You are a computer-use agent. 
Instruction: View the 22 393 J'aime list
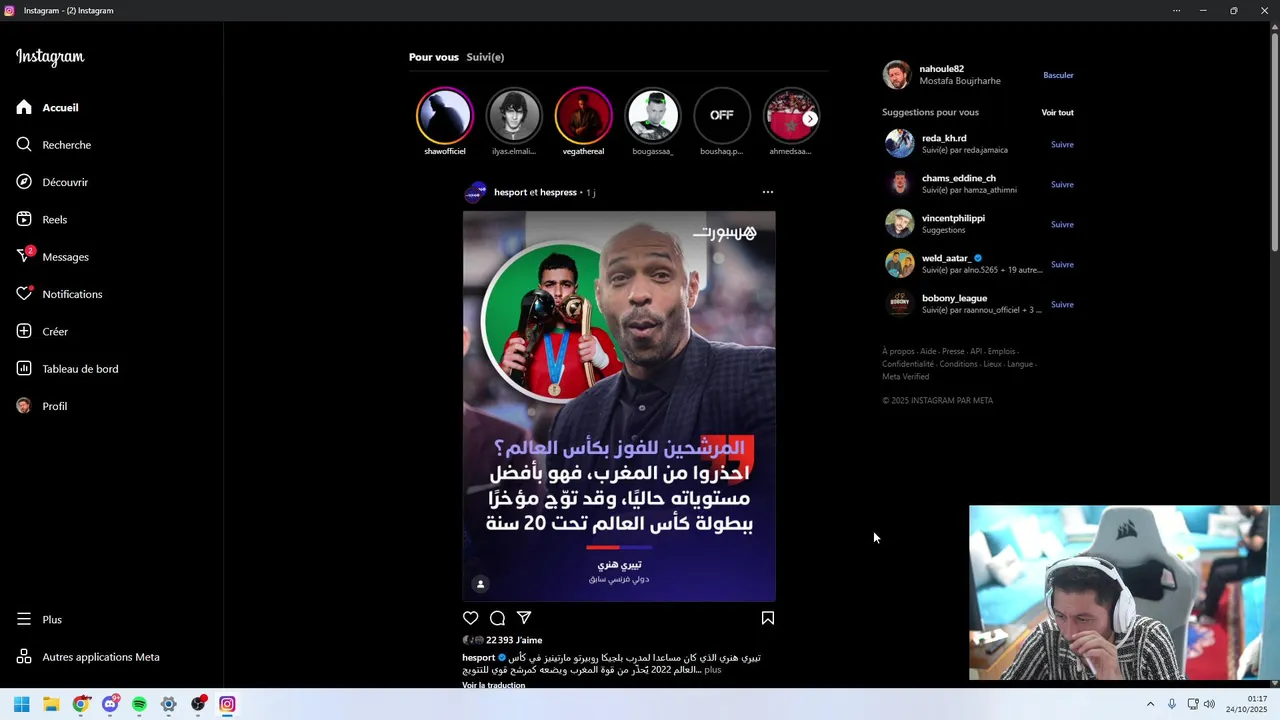[x=514, y=640]
